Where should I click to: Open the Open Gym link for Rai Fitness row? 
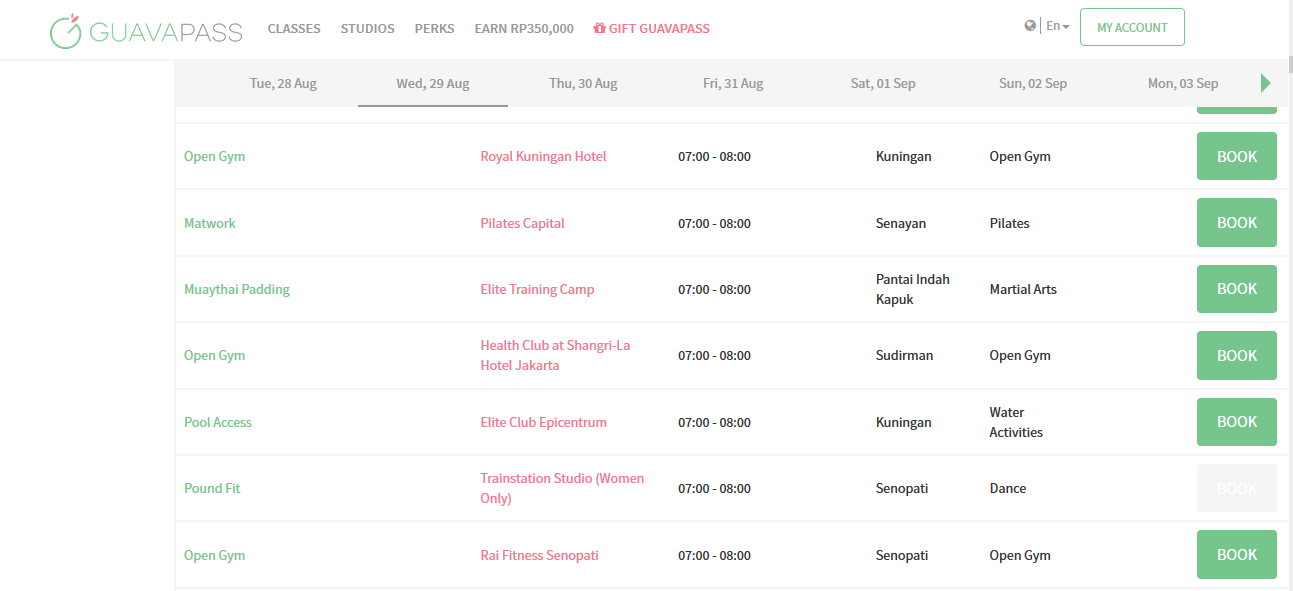[214, 555]
